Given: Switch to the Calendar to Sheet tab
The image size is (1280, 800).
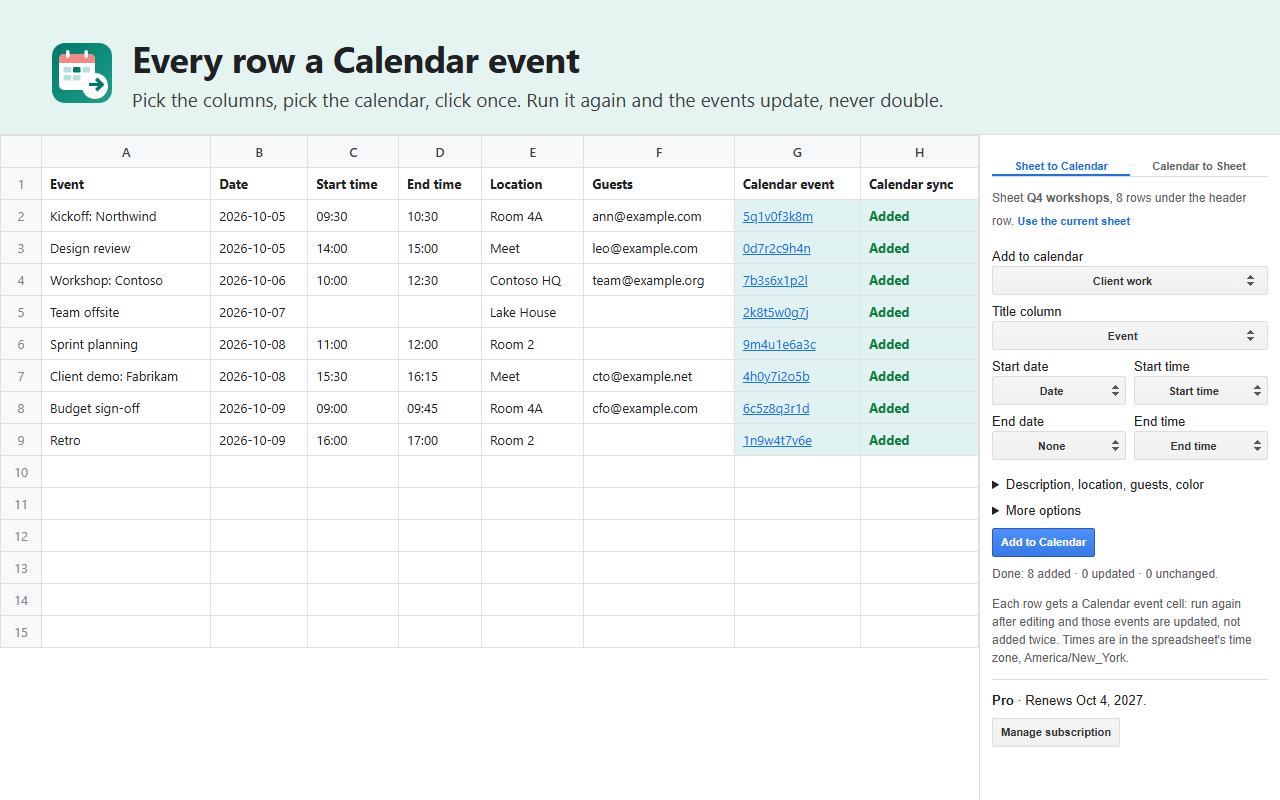Looking at the screenshot, I should coord(1199,166).
